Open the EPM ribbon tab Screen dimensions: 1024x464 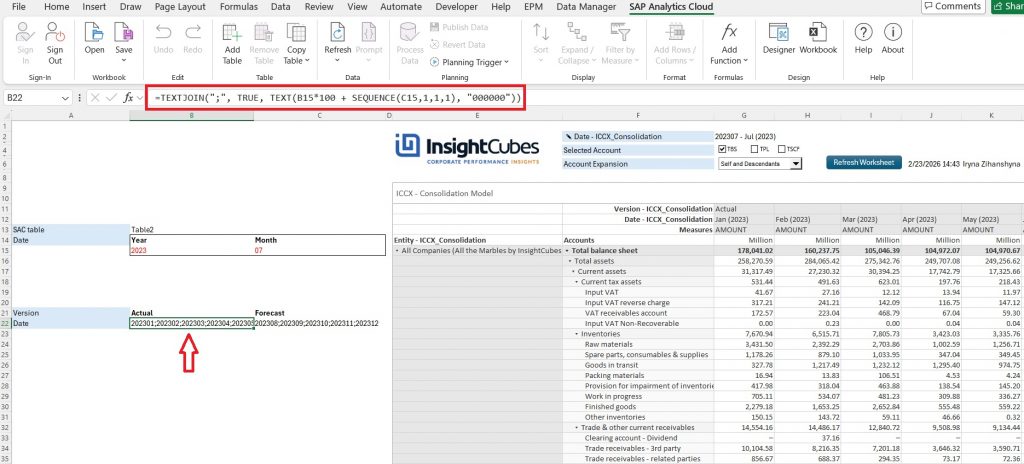point(534,7)
